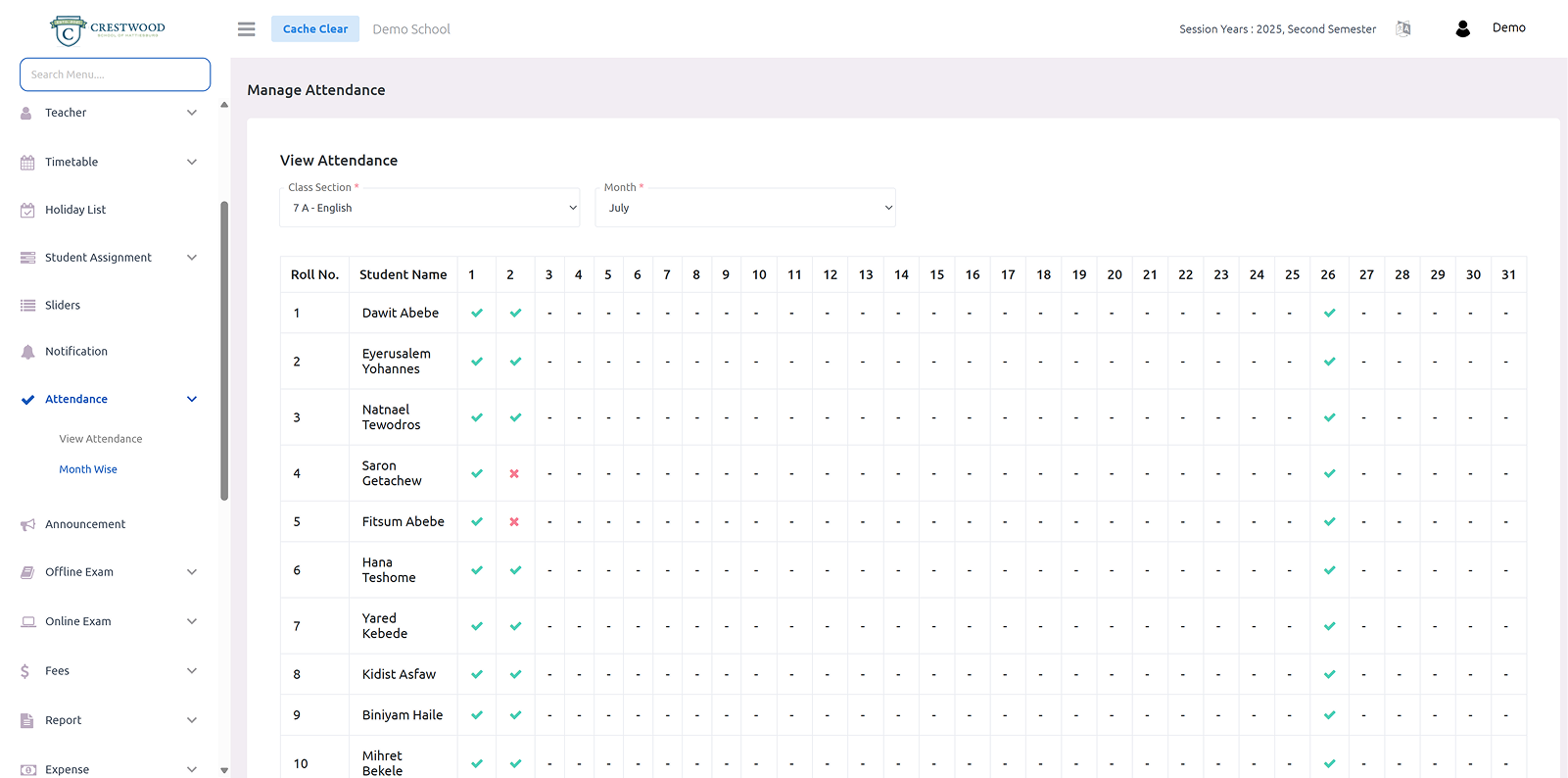Click the sidebar vertical scrollbar
This screenshot has width=1568, height=778.
tap(224, 351)
